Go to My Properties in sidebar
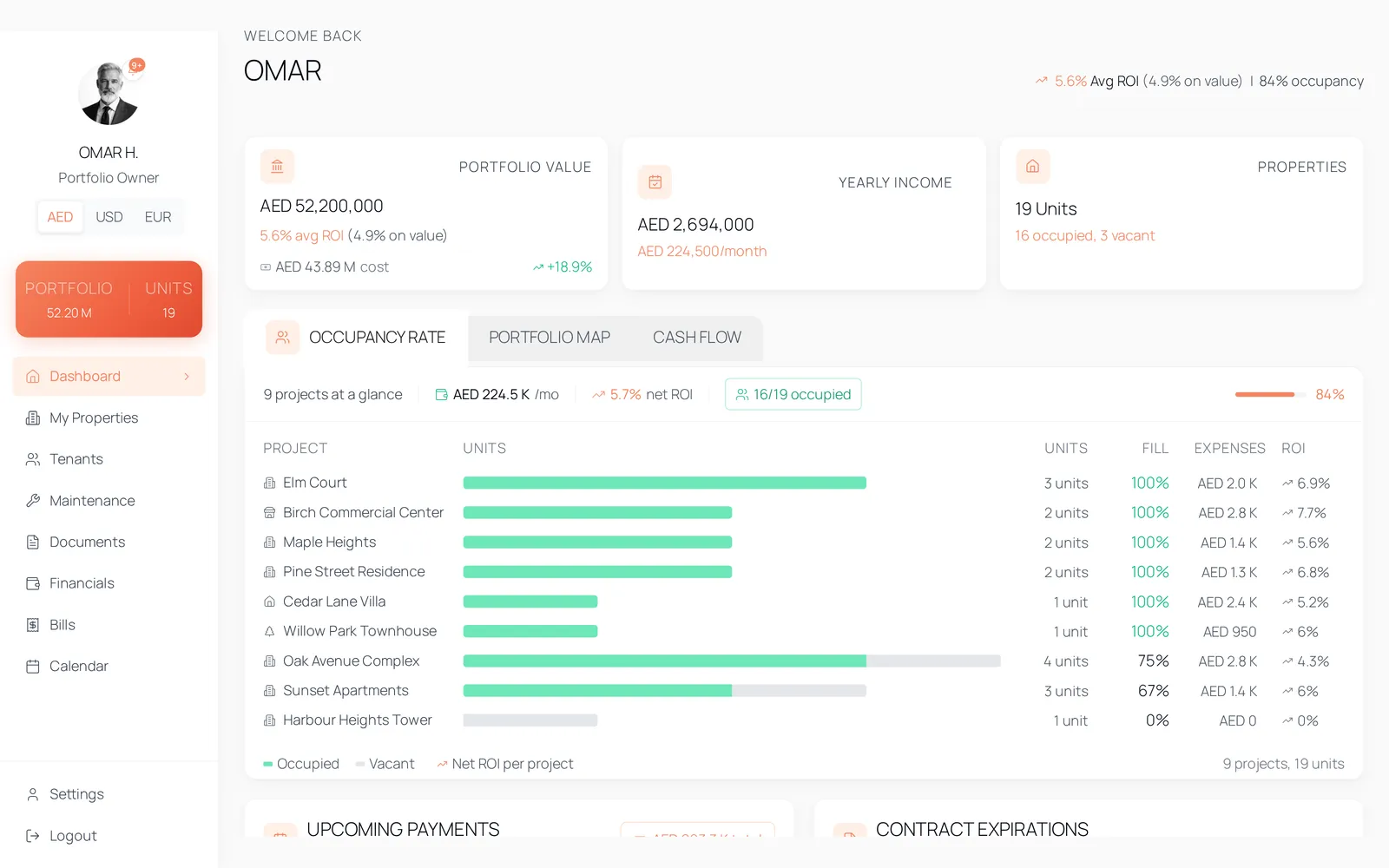Screen dimensions: 1389x868 click(109, 418)
